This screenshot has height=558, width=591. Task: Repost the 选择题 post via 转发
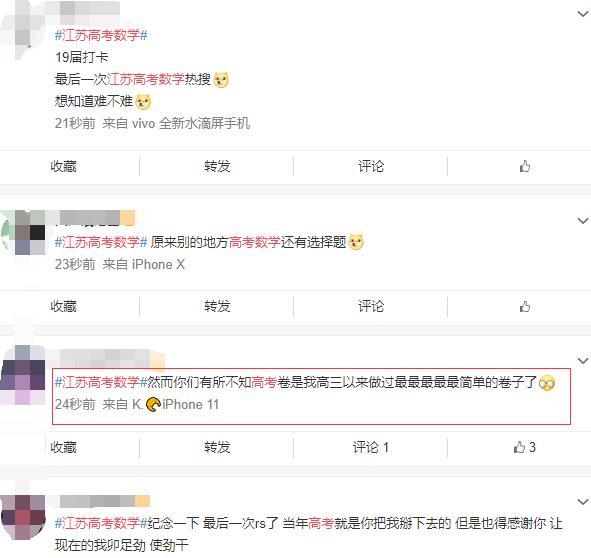pyautogui.click(x=217, y=307)
